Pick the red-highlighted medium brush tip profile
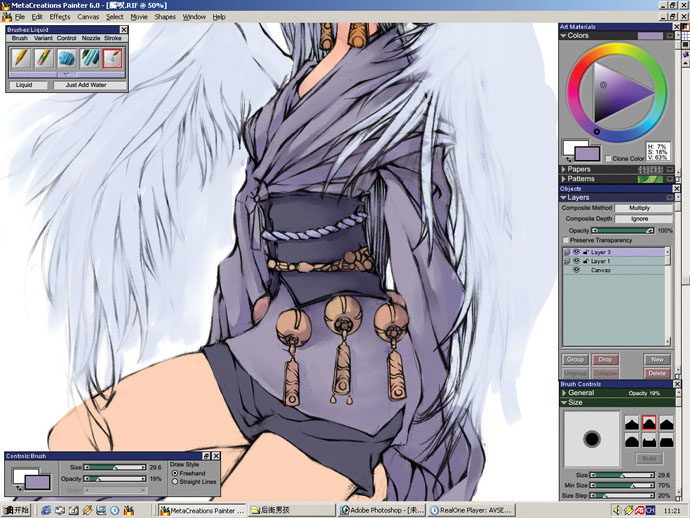 tap(649, 423)
